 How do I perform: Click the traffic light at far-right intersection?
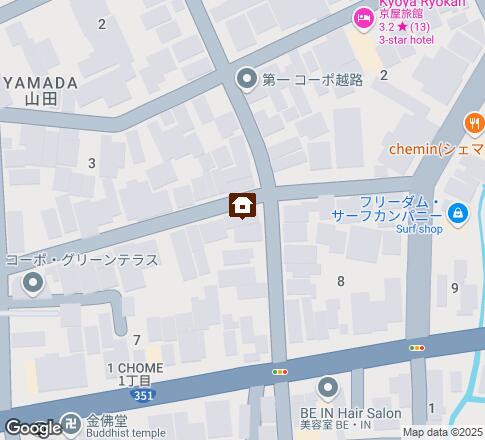point(417,348)
